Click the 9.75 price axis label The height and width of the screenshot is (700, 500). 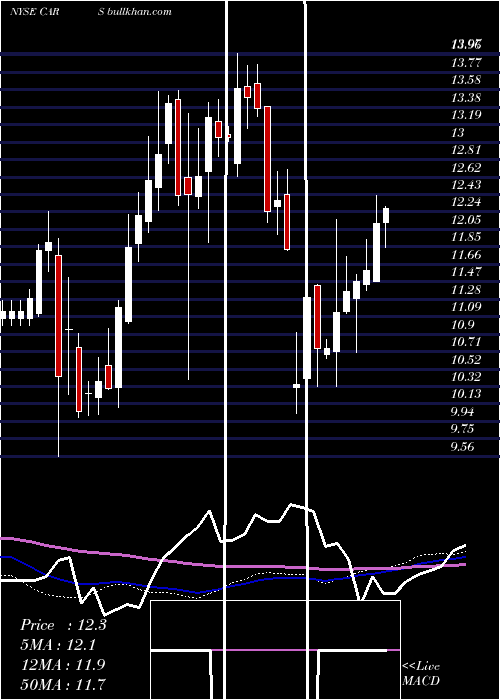(462, 429)
